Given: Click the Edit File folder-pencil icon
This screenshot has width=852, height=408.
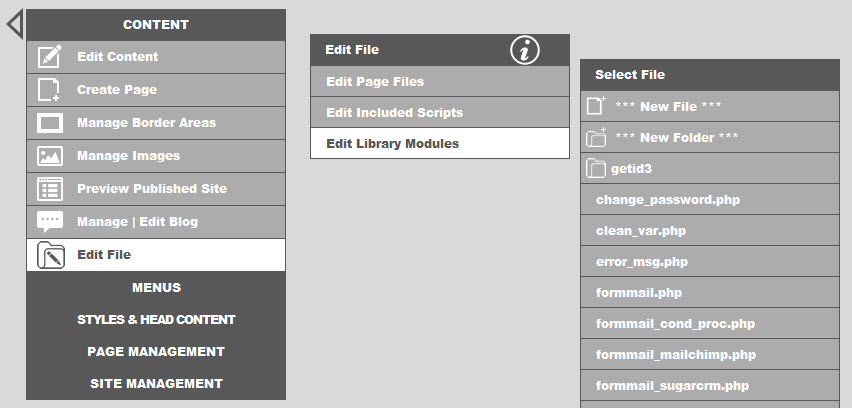Looking at the screenshot, I should coord(51,255).
